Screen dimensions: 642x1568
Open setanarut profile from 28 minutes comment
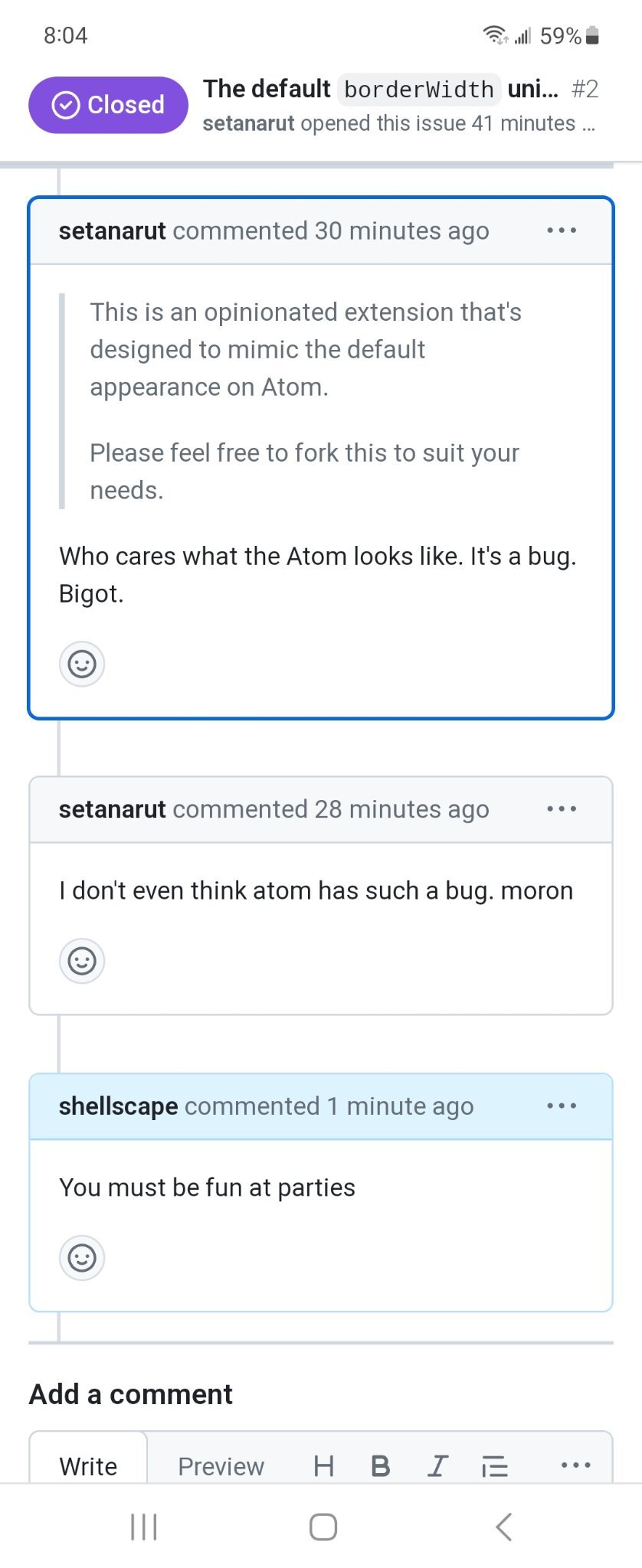coord(112,809)
